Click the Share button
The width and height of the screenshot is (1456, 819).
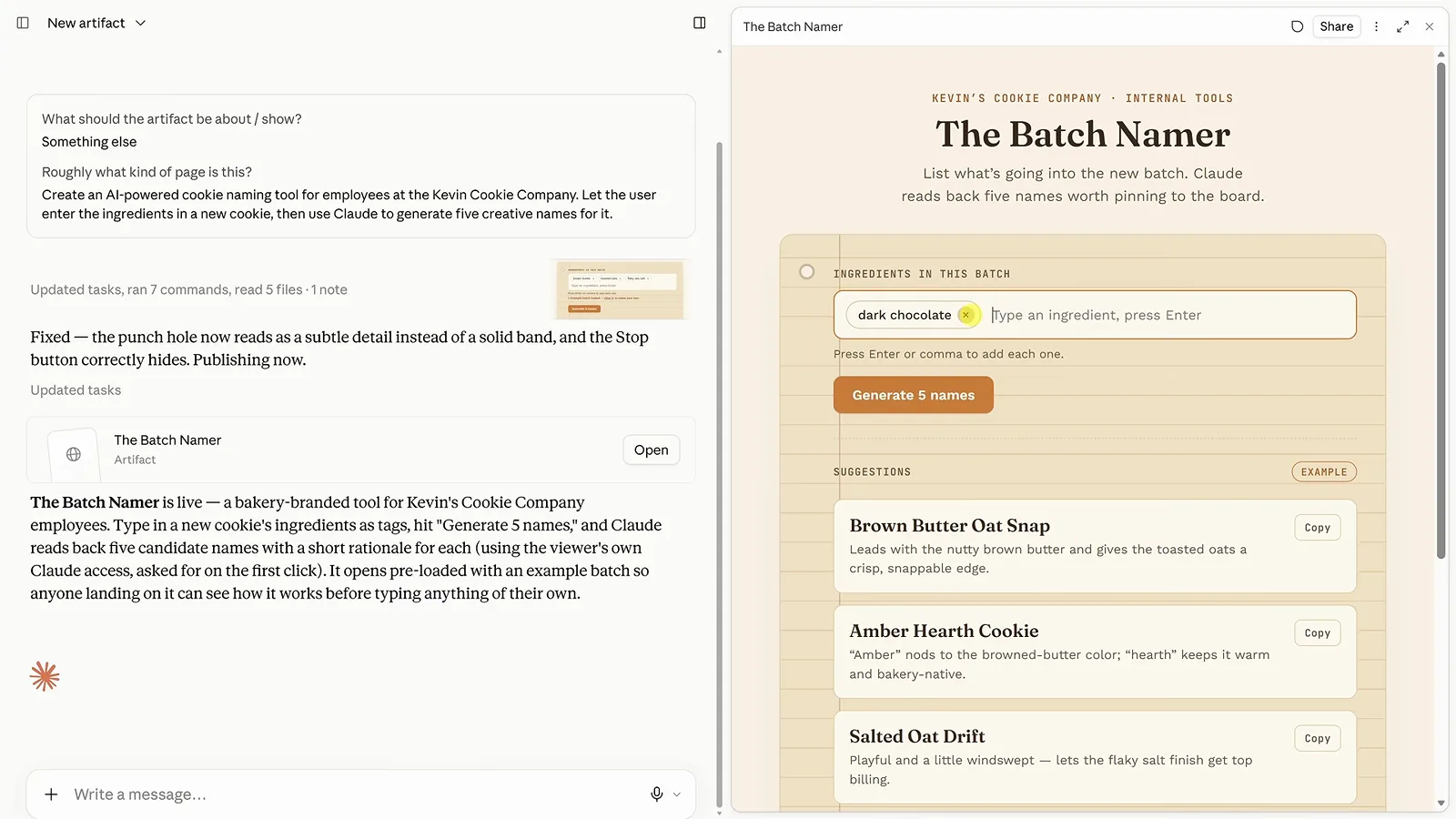[x=1336, y=26]
